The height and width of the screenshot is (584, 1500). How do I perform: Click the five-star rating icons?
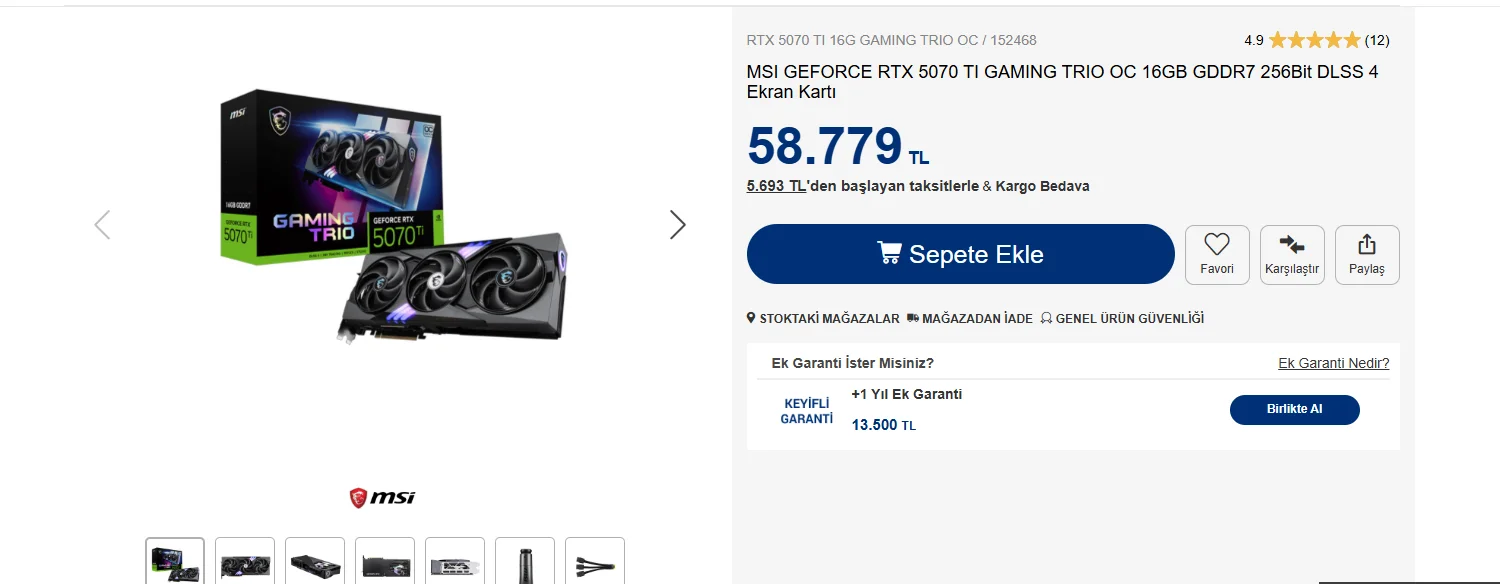point(1314,41)
